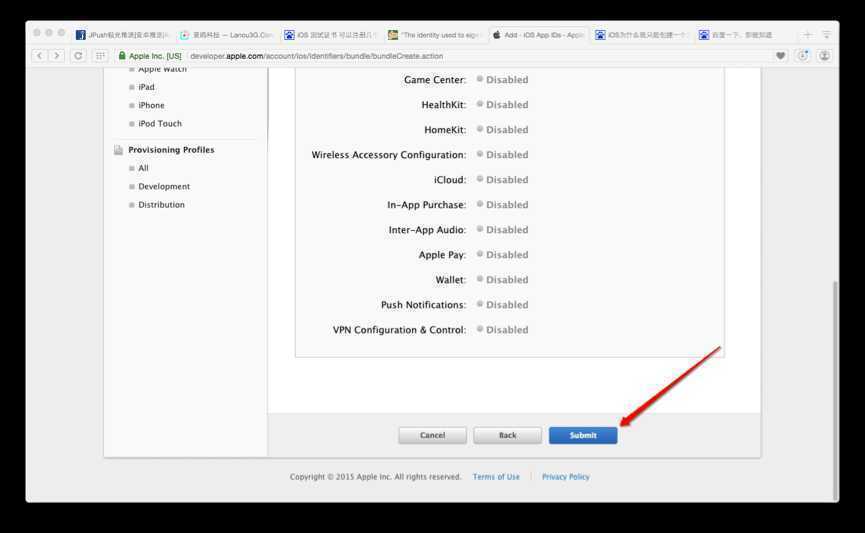This screenshot has width=865, height=533.
Task: Go forward with the browser forward arrow
Action: click(x=57, y=56)
